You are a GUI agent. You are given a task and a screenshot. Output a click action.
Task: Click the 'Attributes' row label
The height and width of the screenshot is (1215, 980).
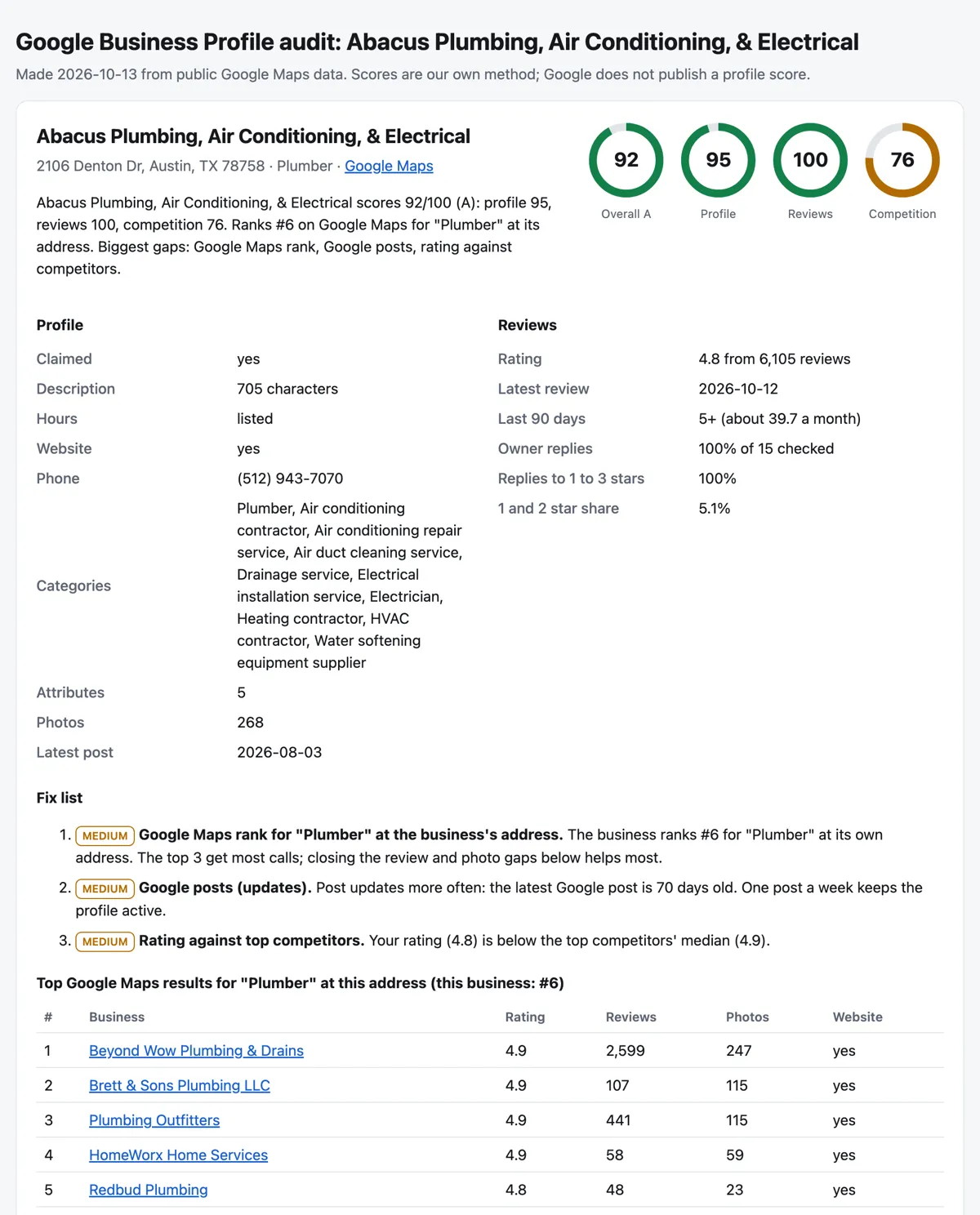coord(70,692)
